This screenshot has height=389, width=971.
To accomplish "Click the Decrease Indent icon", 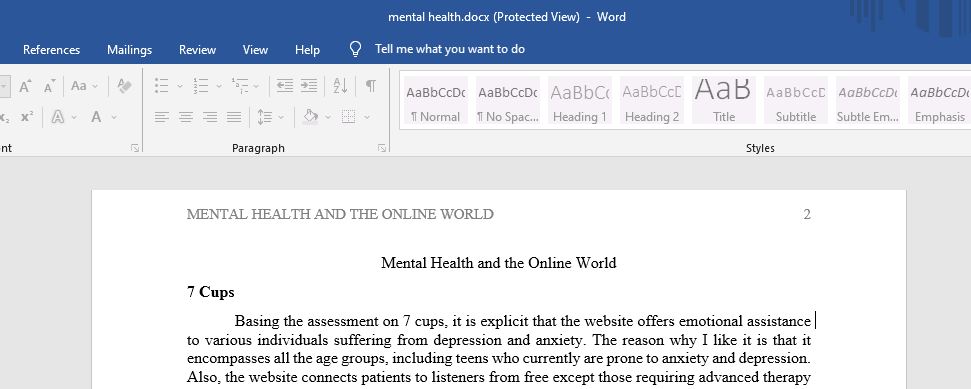I will (x=284, y=85).
